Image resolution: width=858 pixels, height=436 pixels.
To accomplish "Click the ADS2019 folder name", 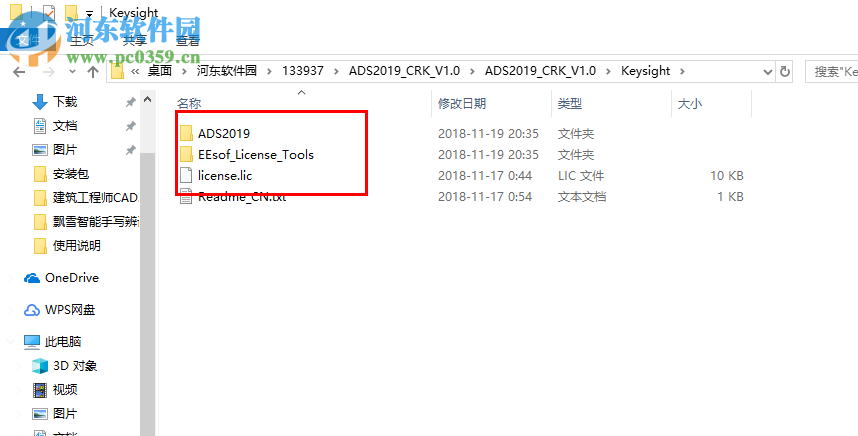I will click(x=224, y=133).
